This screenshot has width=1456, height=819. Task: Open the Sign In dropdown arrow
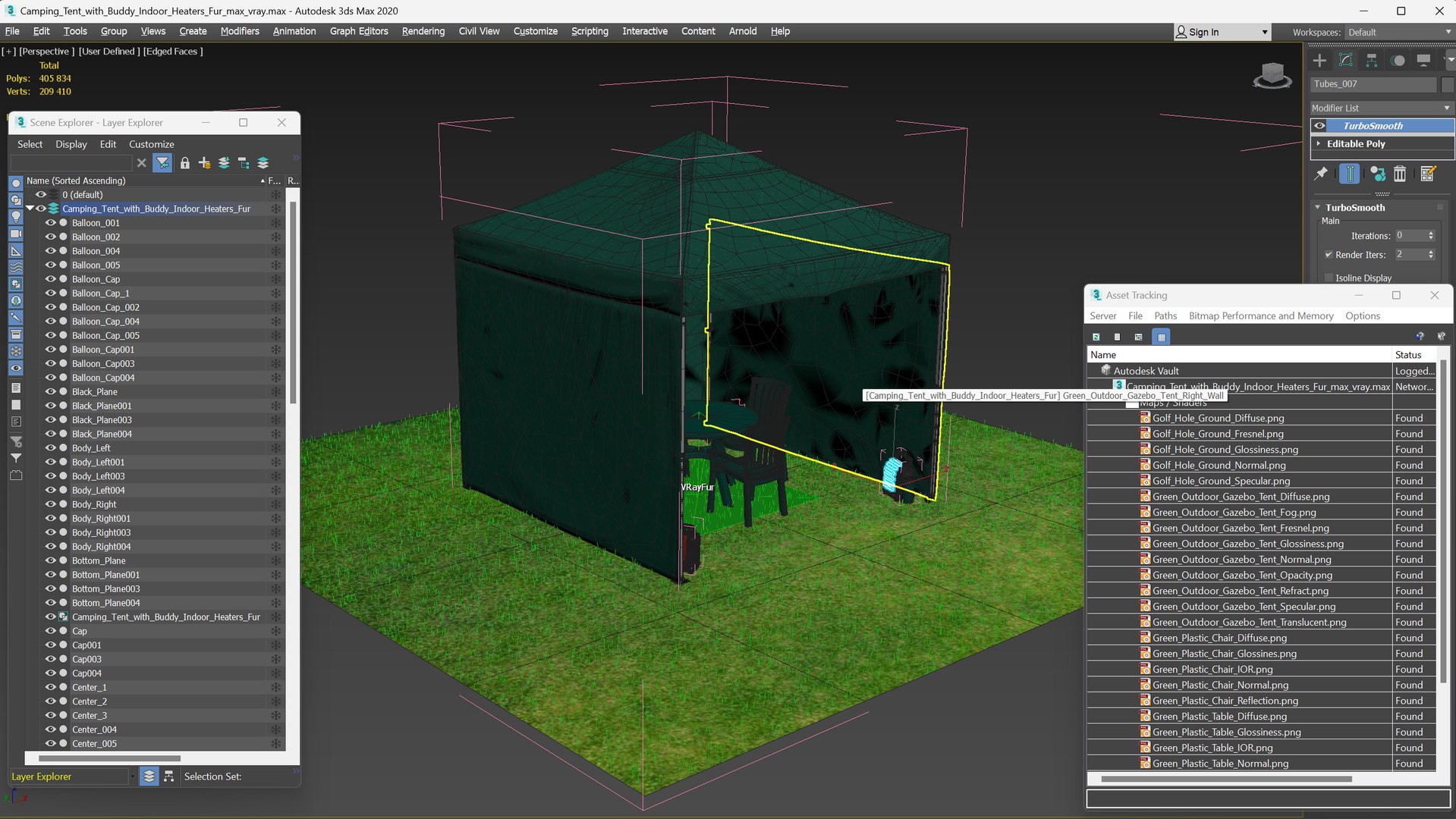tap(1265, 33)
